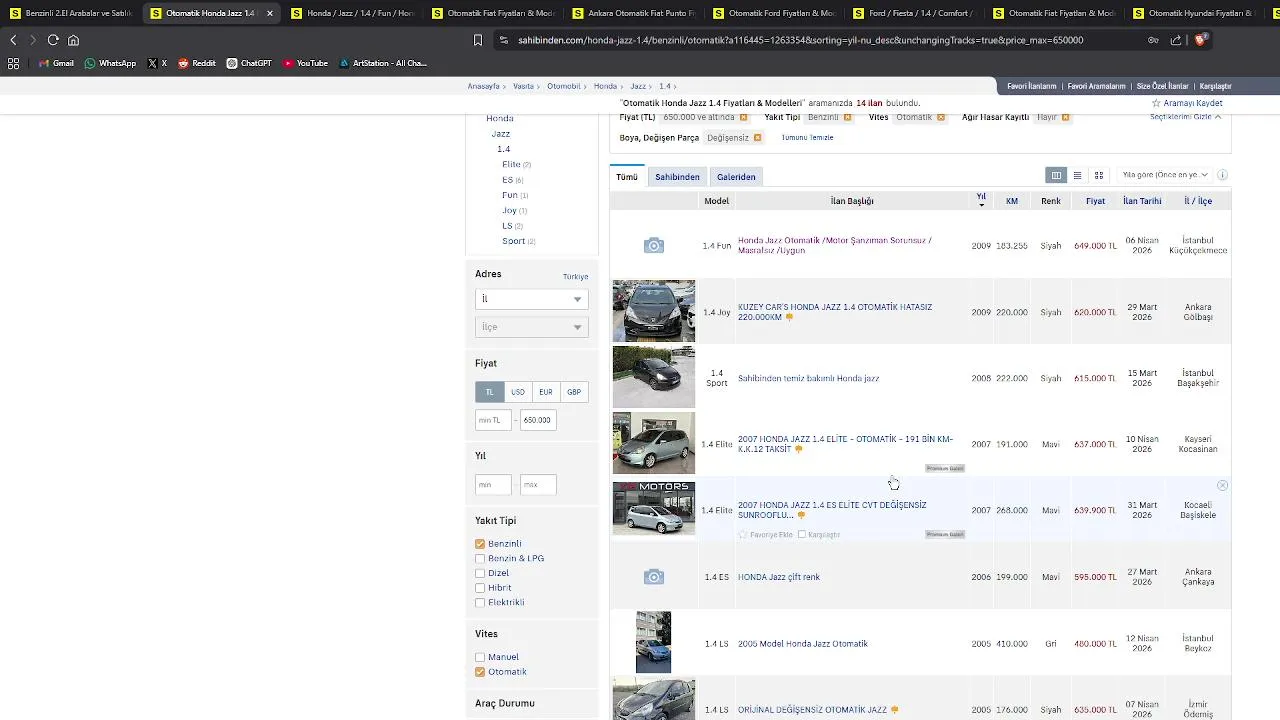Image resolution: width=1280 pixels, height=720 pixels.
Task: Select the Tümü listings tab
Action: (627, 177)
